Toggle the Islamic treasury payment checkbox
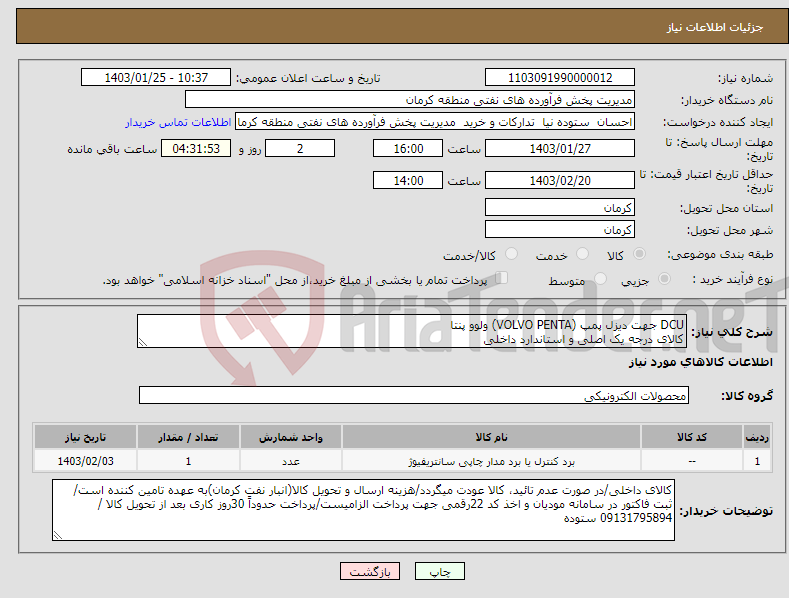The height and width of the screenshot is (598, 789). tap(501, 278)
